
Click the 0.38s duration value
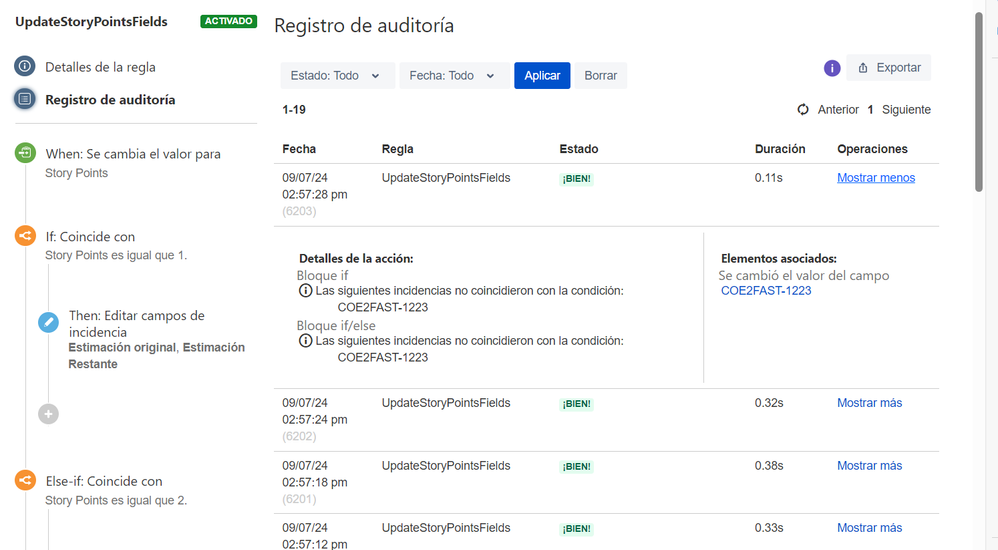click(x=769, y=466)
